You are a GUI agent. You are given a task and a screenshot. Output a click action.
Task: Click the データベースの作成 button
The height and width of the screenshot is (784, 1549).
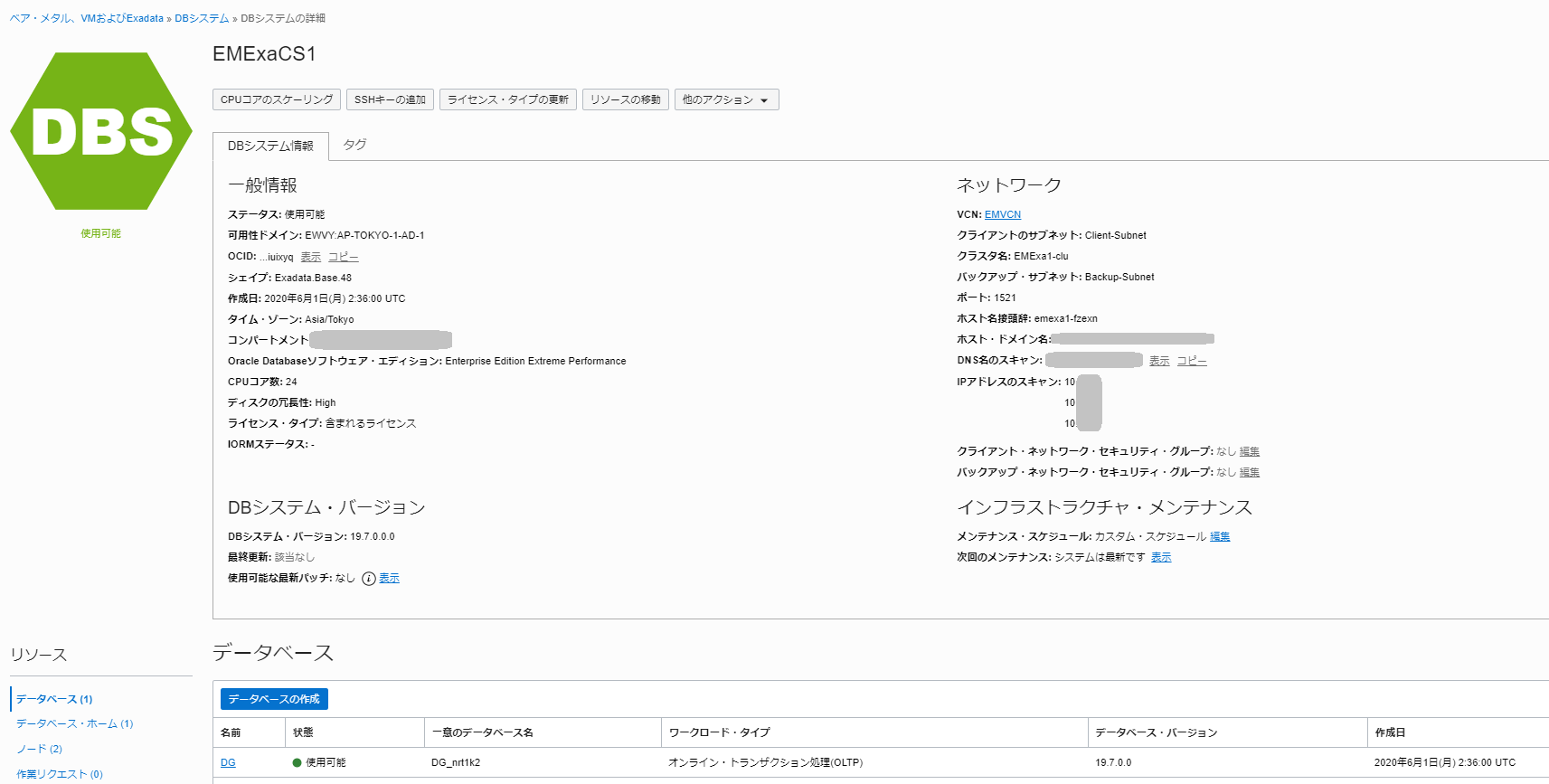pyautogui.click(x=274, y=699)
